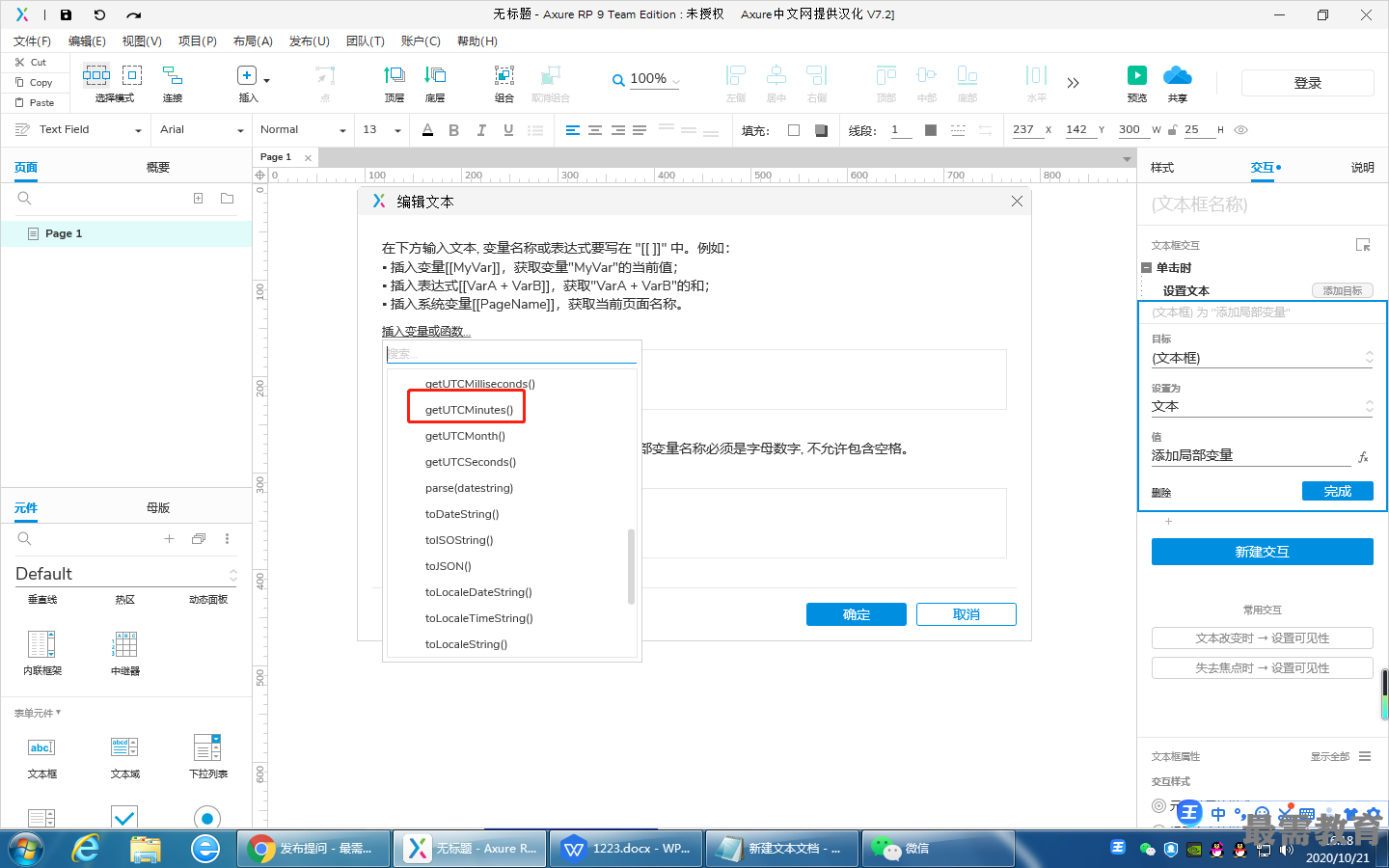Screen dimensions: 1389x868
Task: Open the page tabs dropdown arrow
Action: pos(1126,158)
